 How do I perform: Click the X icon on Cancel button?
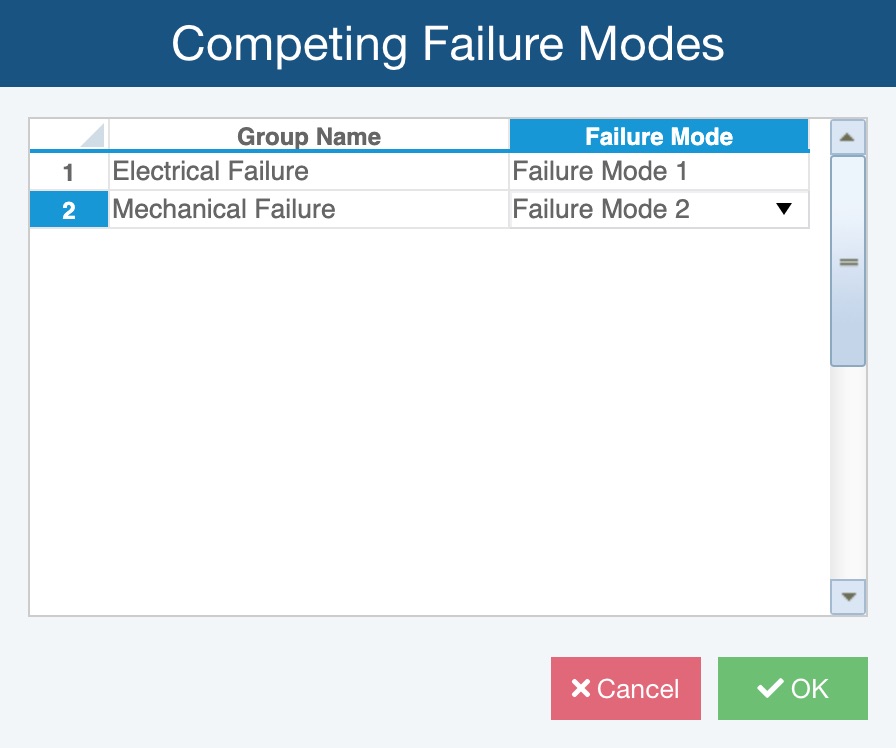point(580,689)
